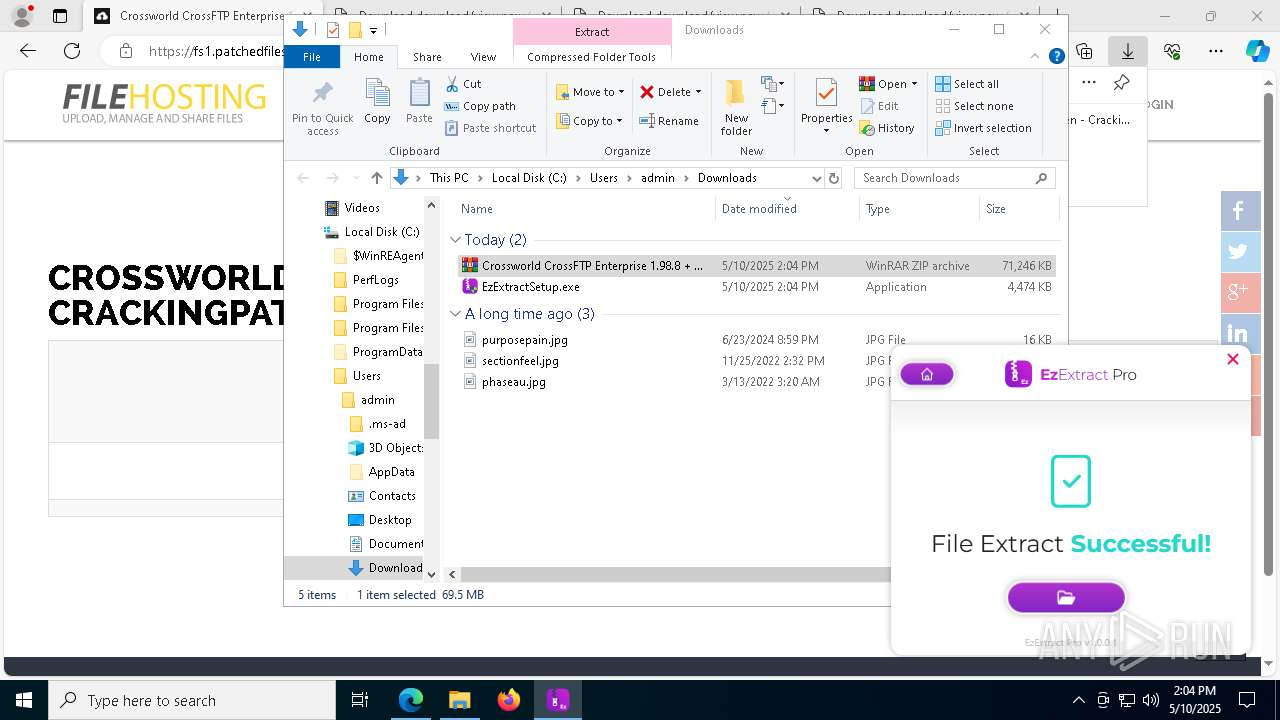Click Type here to search box
The image size is (1280, 720).
pyautogui.click(x=192, y=700)
